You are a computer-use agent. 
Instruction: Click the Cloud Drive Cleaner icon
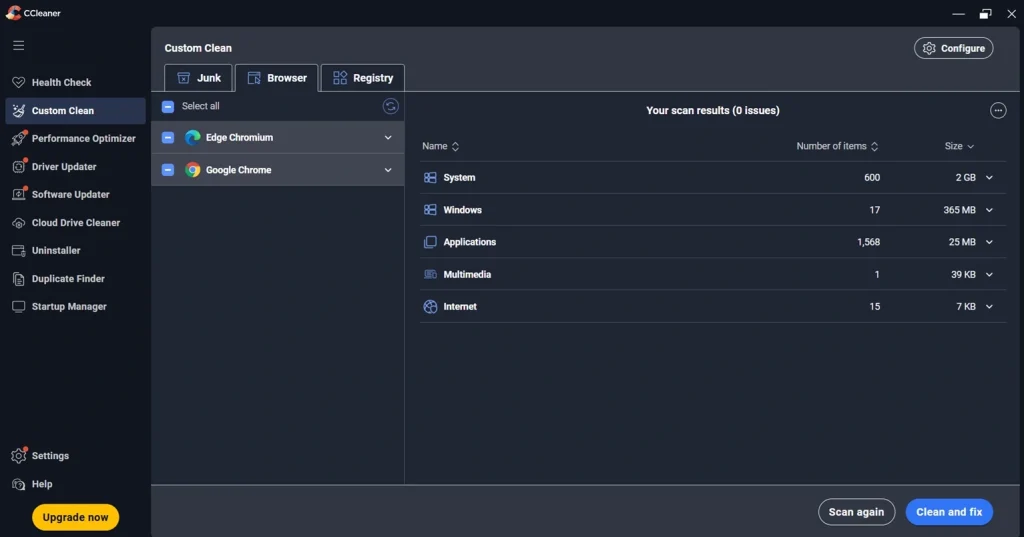(x=18, y=223)
